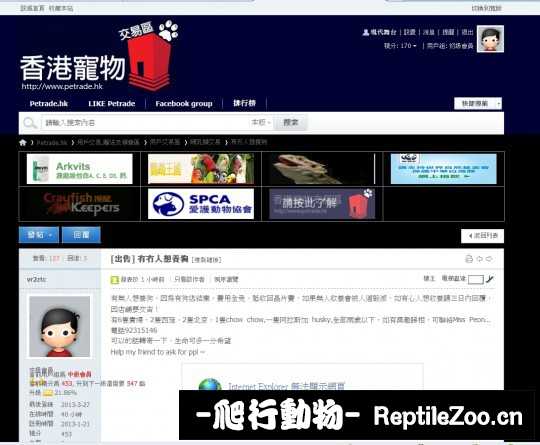540x445 pixels.
Task: Open the 快捷導航 quick navigation dropdown
Action: [x=478, y=103]
